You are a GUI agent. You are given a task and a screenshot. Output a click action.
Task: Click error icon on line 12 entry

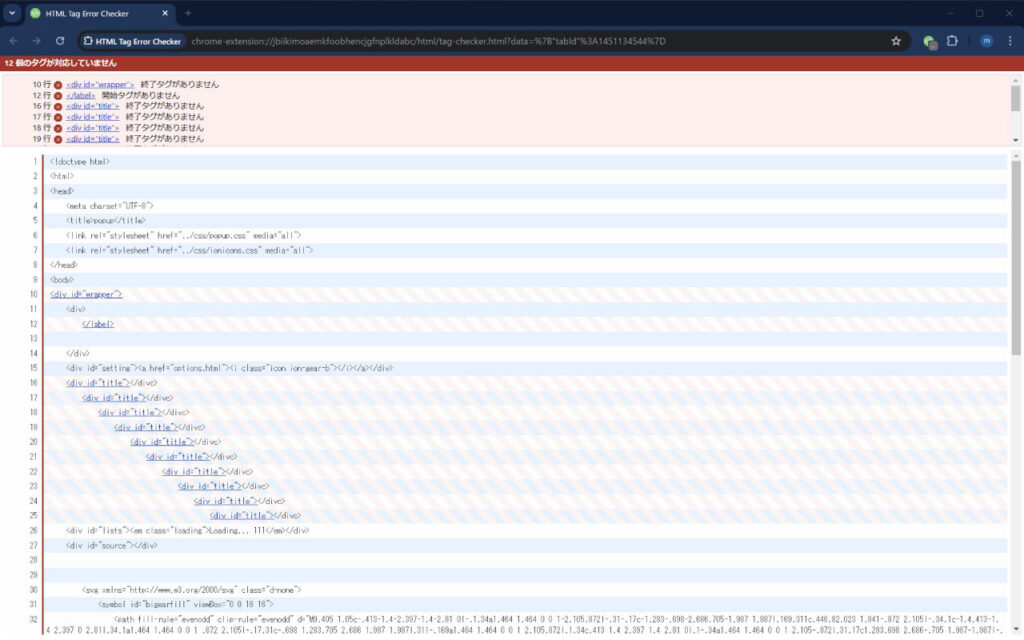[x=58, y=95]
